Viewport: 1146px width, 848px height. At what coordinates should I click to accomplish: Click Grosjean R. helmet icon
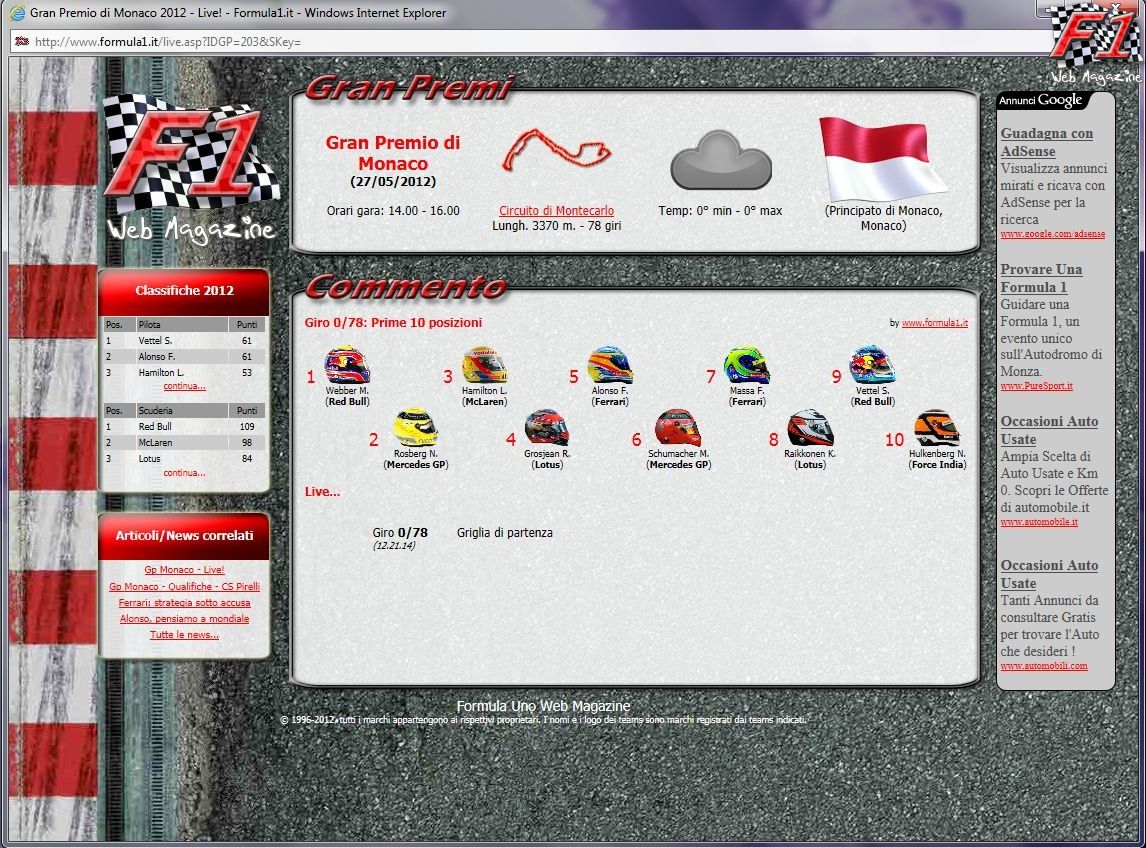547,428
